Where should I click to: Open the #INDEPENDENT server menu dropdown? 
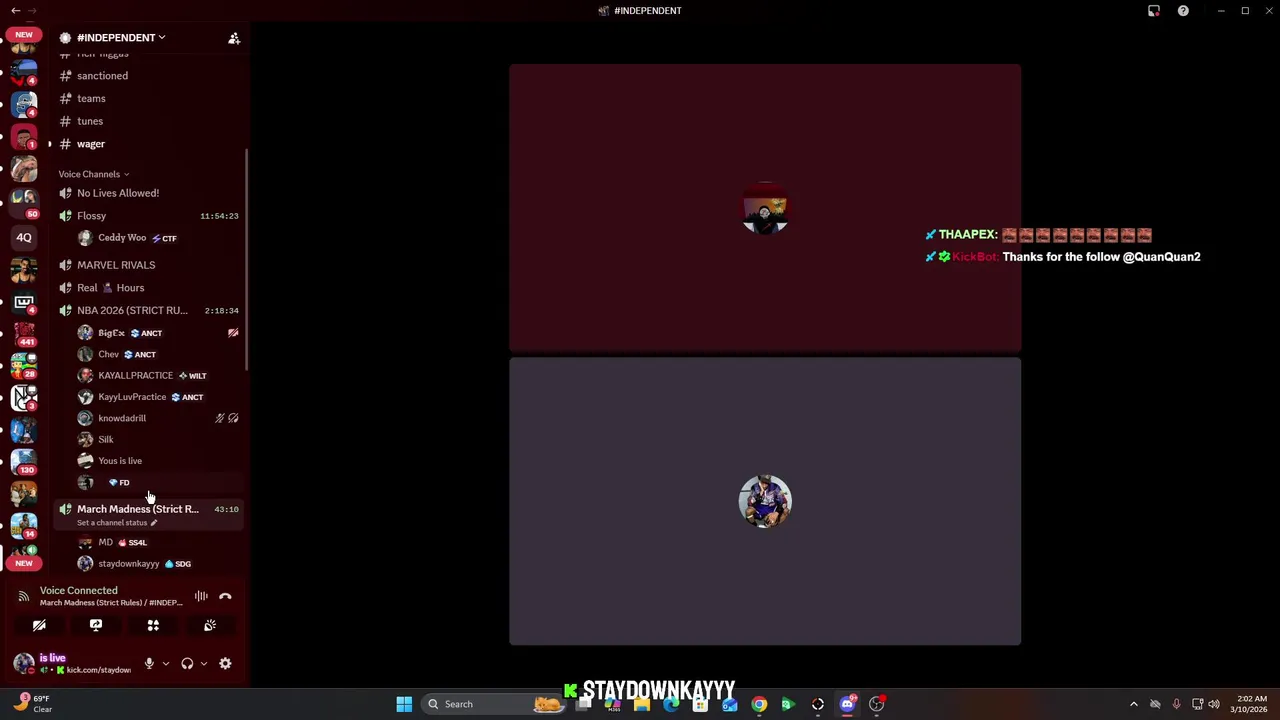(121, 38)
